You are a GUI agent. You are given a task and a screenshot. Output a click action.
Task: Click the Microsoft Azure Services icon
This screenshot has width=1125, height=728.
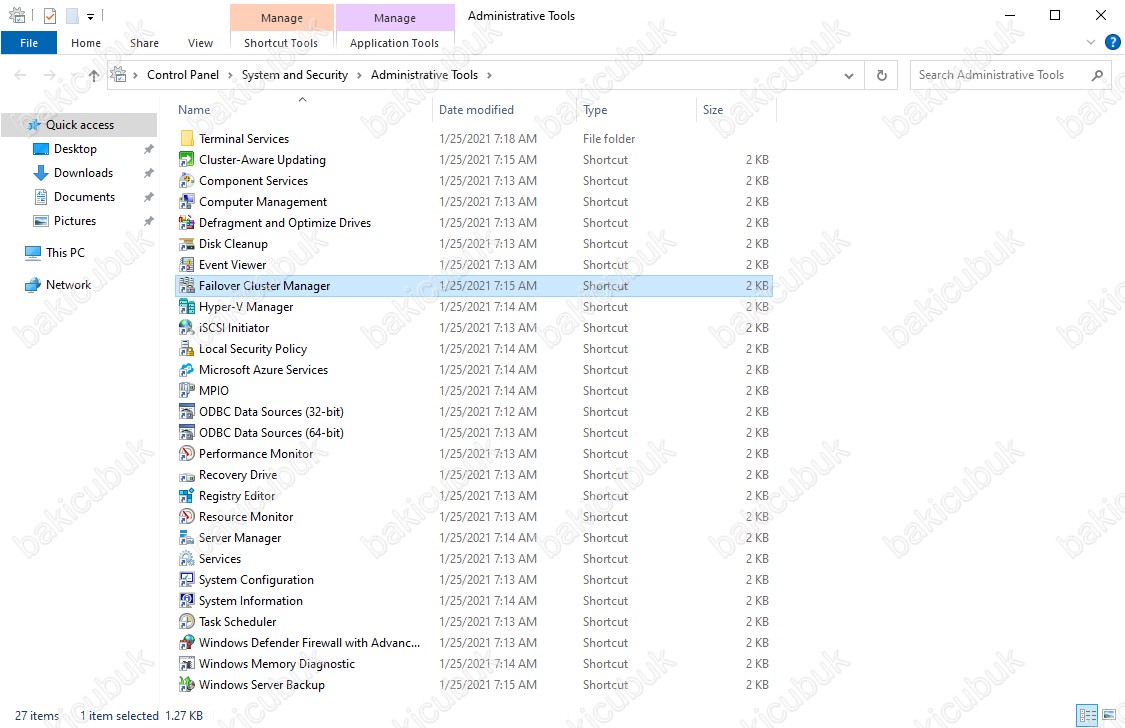(187, 369)
